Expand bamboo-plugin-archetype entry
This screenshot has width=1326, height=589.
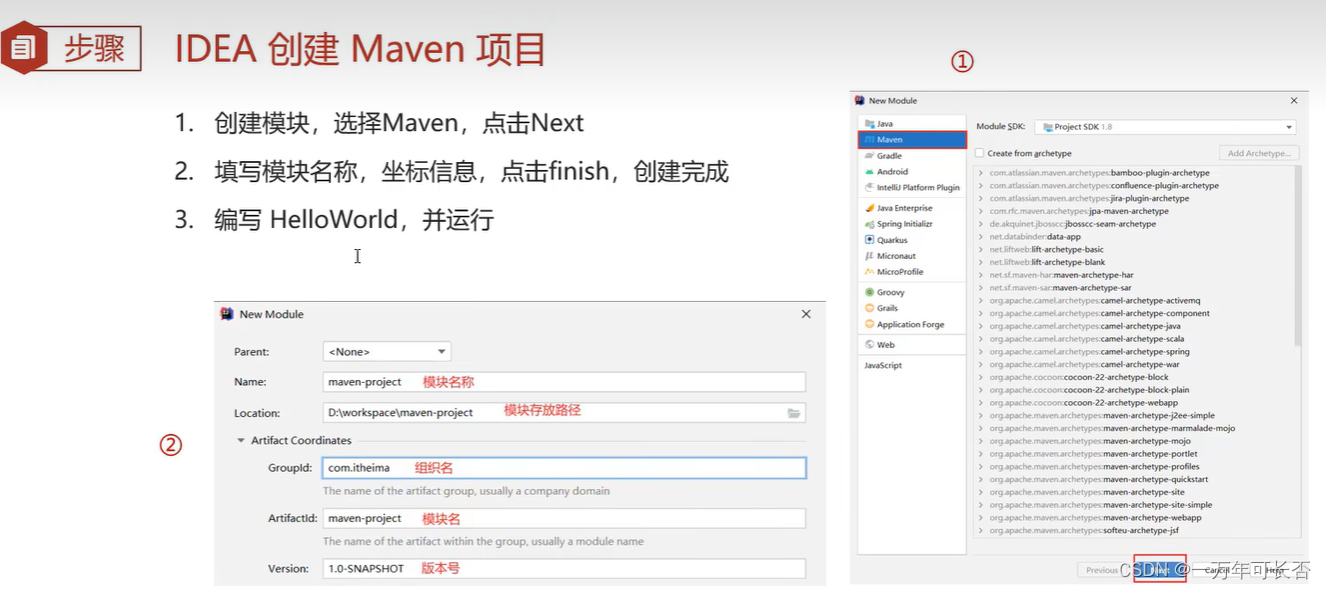(981, 173)
